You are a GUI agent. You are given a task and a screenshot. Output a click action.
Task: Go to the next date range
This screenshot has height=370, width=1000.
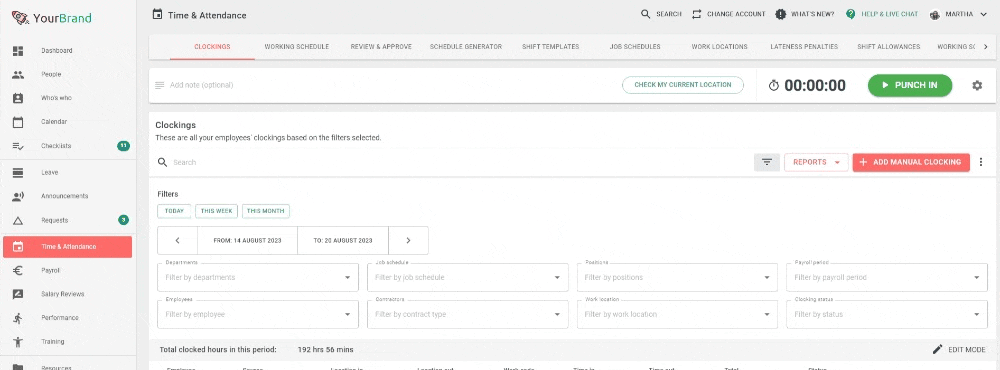point(408,240)
